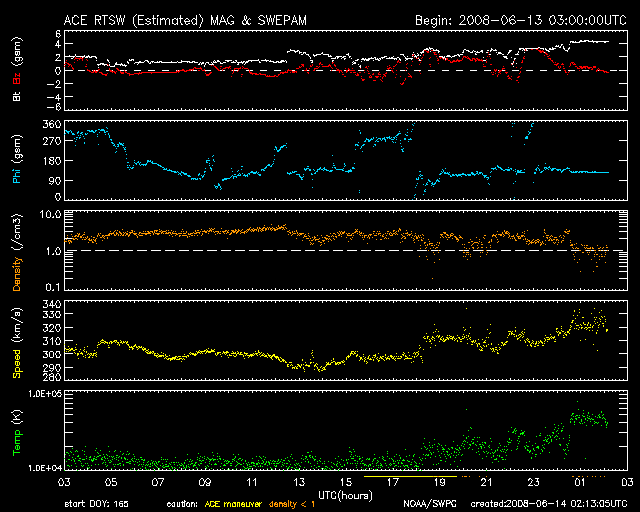Click the 'density < 1' caution legend text
The height and width of the screenshot is (512, 640).
292,504
